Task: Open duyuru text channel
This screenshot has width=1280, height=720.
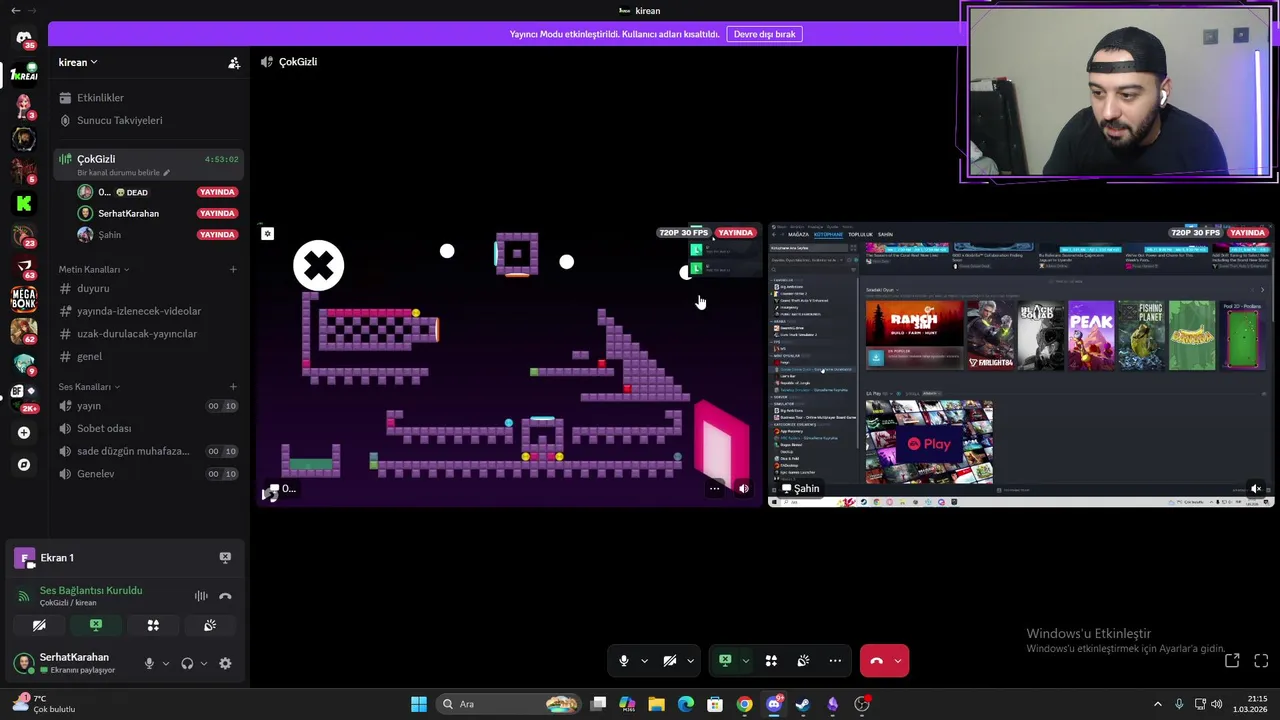Action: [148, 288]
